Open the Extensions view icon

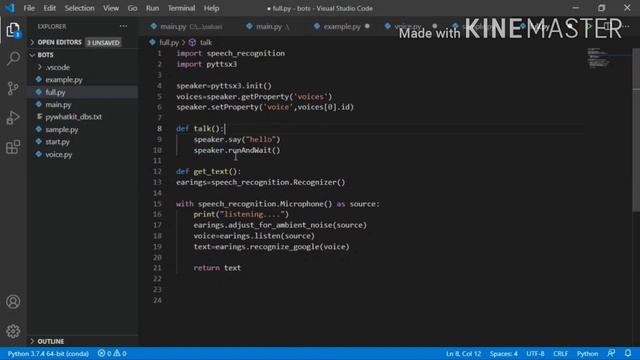13,147
